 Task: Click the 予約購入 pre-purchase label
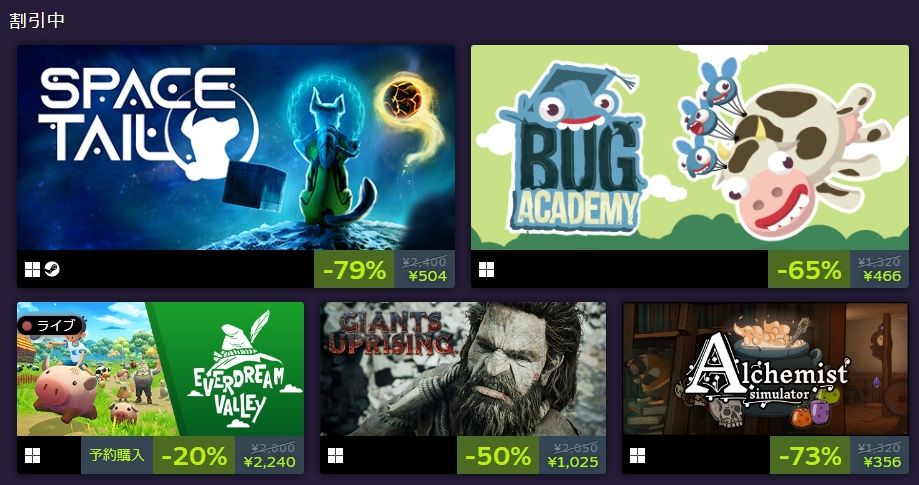[x=117, y=455]
